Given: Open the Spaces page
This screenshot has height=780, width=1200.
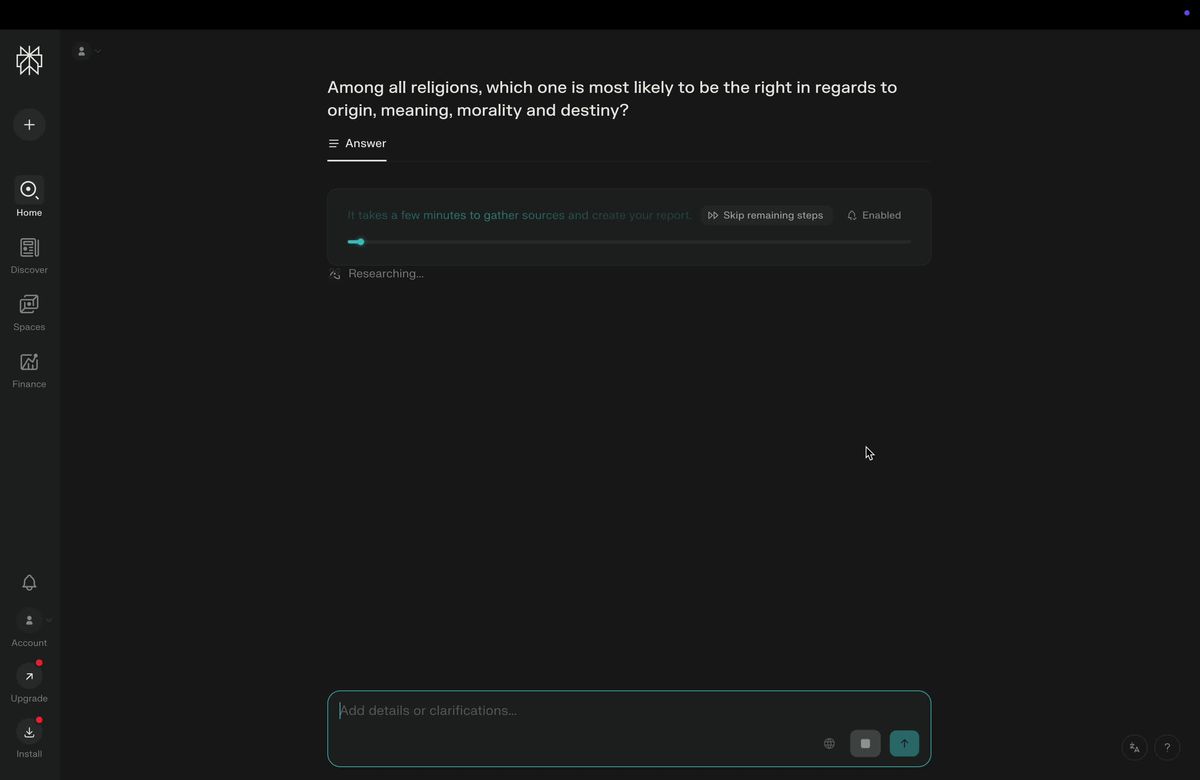Looking at the screenshot, I should pos(29,312).
